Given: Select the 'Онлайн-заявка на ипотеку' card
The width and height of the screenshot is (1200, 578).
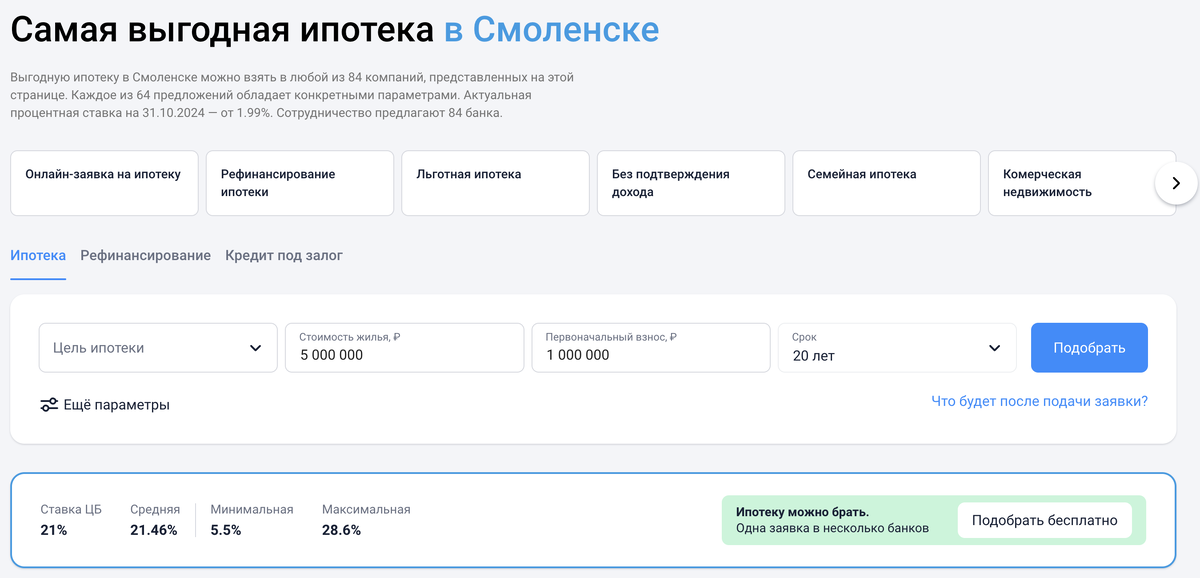Looking at the screenshot, I should pyautogui.click(x=104, y=183).
